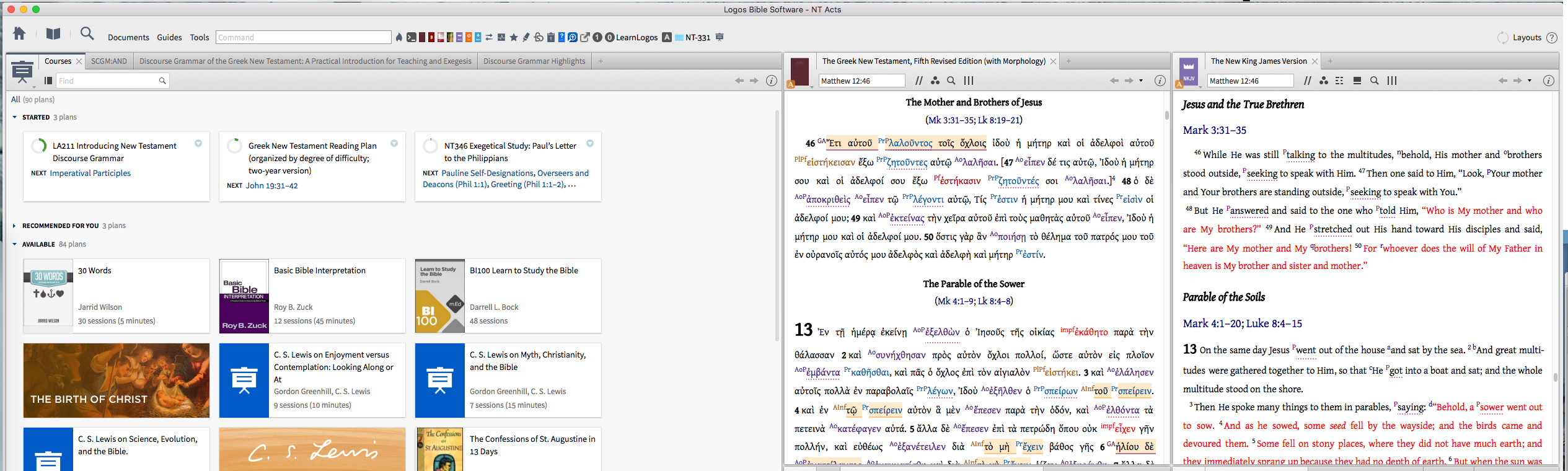The width and height of the screenshot is (1568, 471).
Task: Go to the Logos home page icon
Action: click(x=19, y=33)
